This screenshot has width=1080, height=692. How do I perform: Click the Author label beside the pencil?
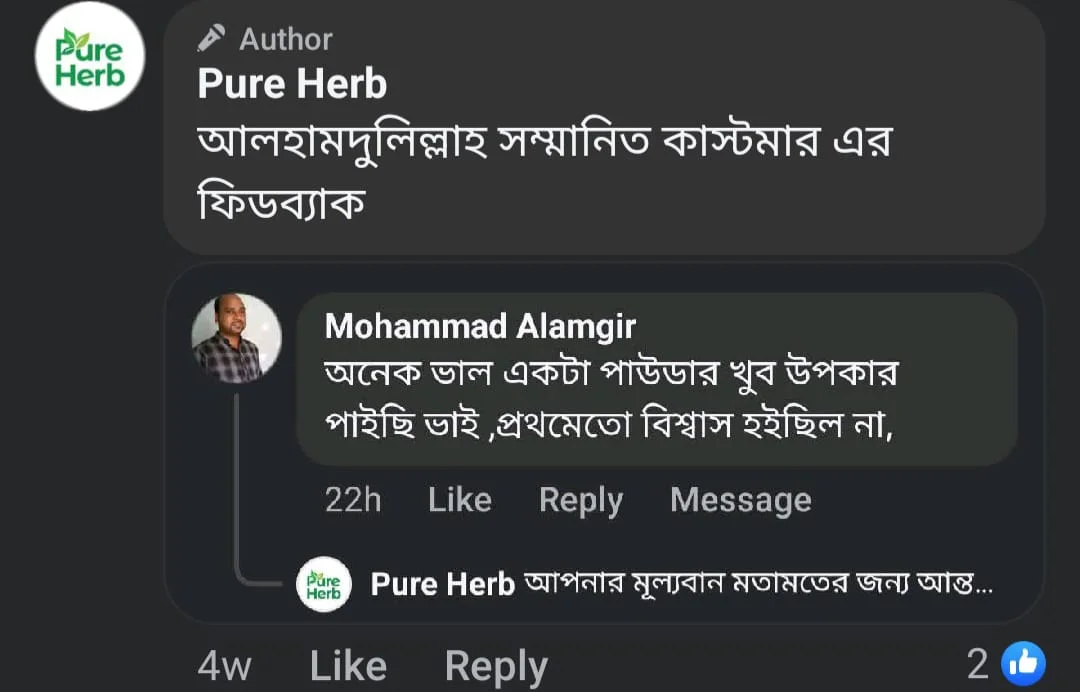(285, 39)
